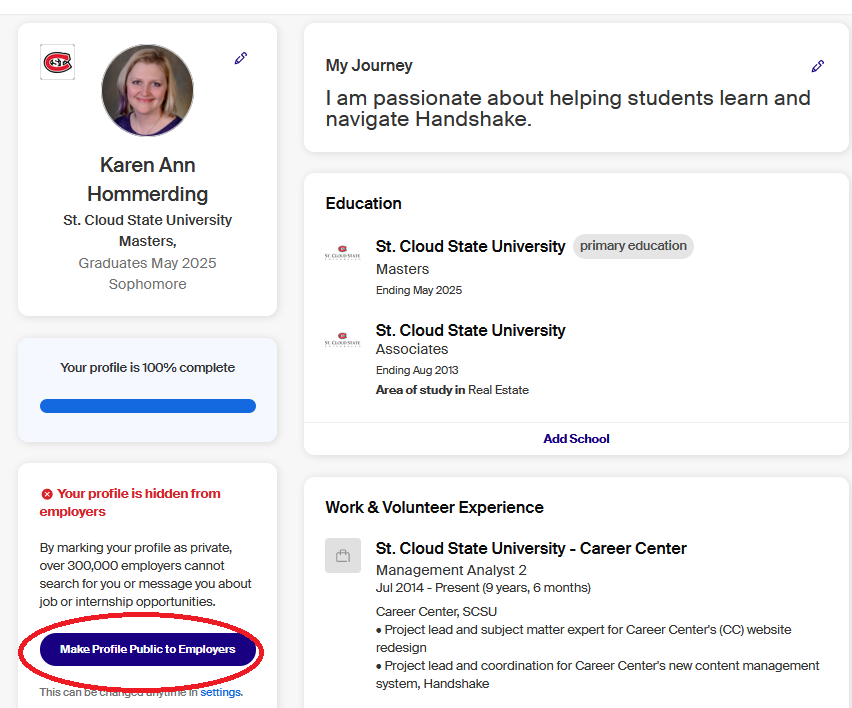This screenshot has width=852, height=708.
Task: Click the primary education badge
Action: [x=633, y=246]
